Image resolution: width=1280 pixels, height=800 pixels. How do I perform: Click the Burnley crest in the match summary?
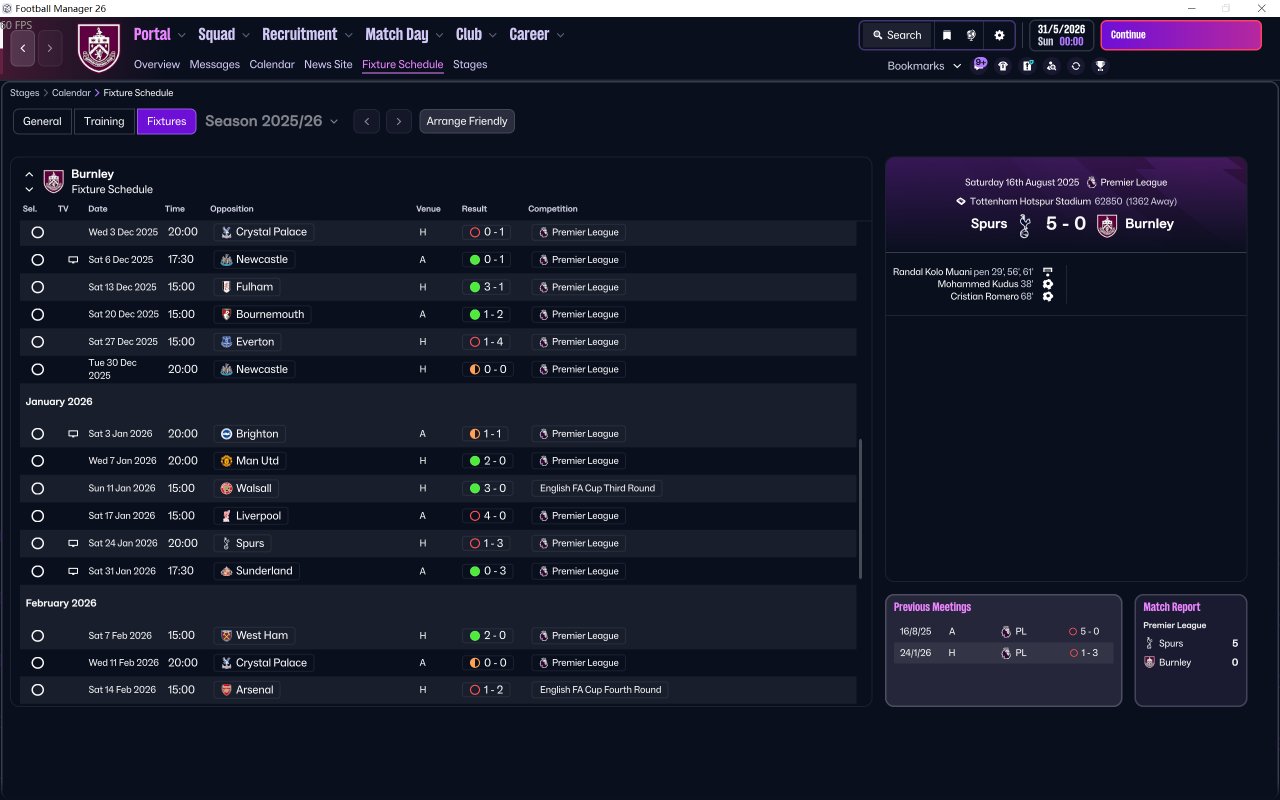(x=1106, y=225)
